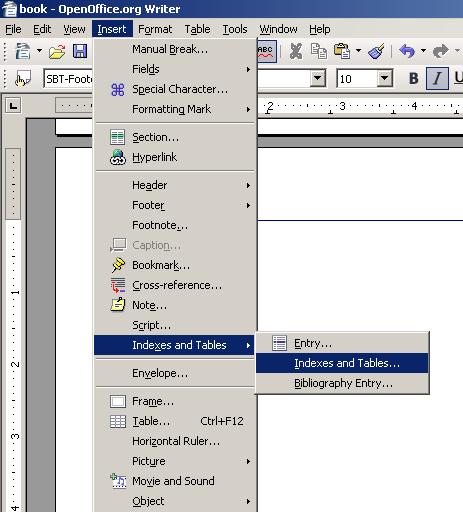Choose Envelope from Insert menu
The height and width of the screenshot is (512, 463).
175,373
